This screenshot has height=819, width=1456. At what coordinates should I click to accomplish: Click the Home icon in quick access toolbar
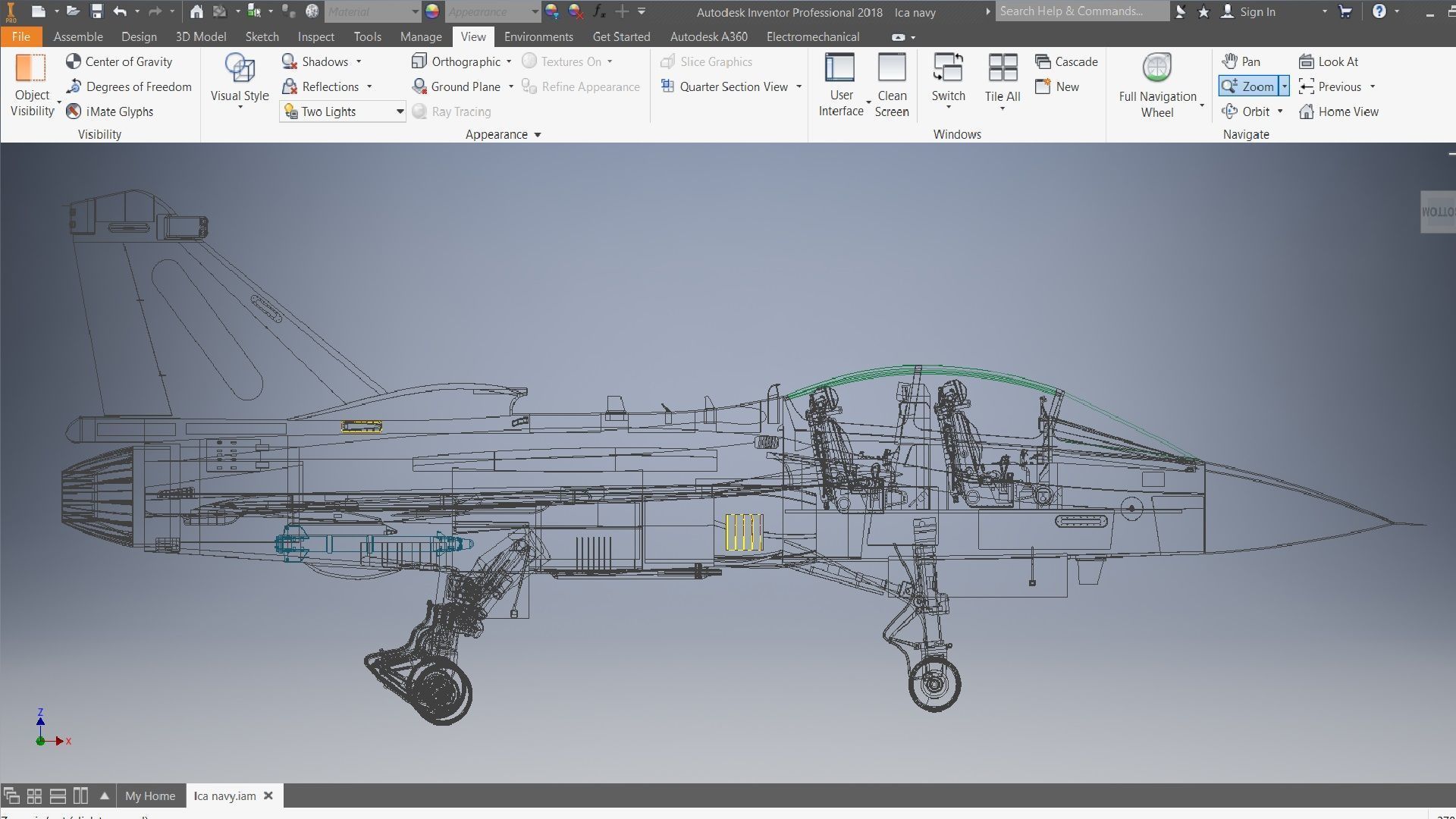click(196, 11)
